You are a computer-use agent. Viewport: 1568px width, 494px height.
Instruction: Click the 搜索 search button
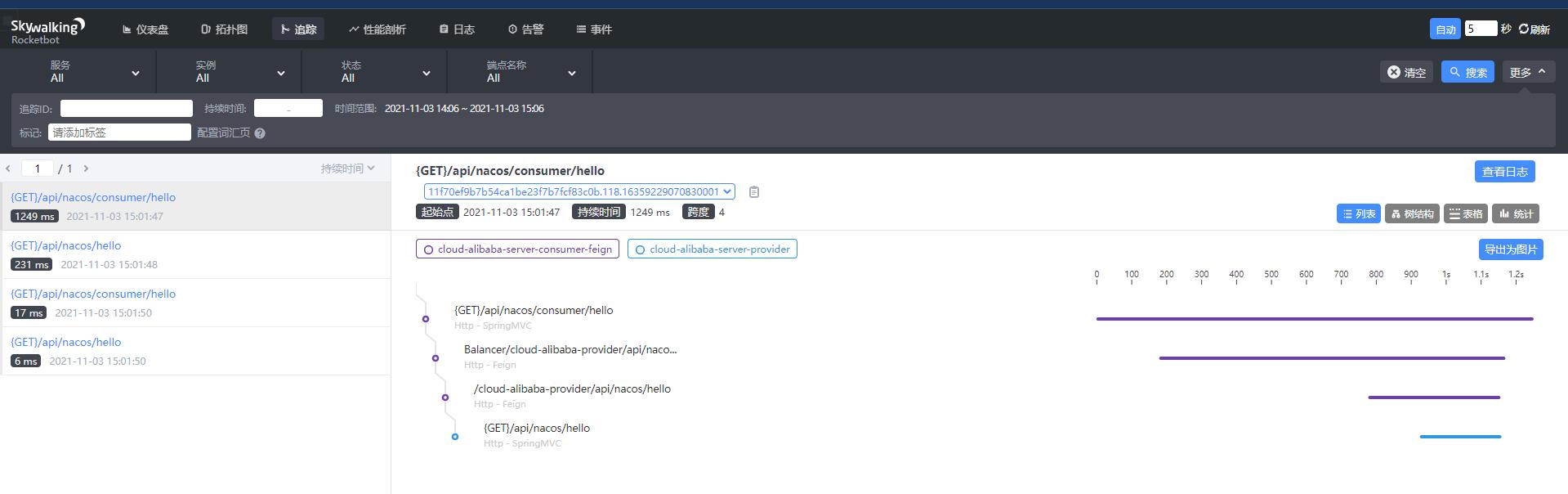point(1467,72)
